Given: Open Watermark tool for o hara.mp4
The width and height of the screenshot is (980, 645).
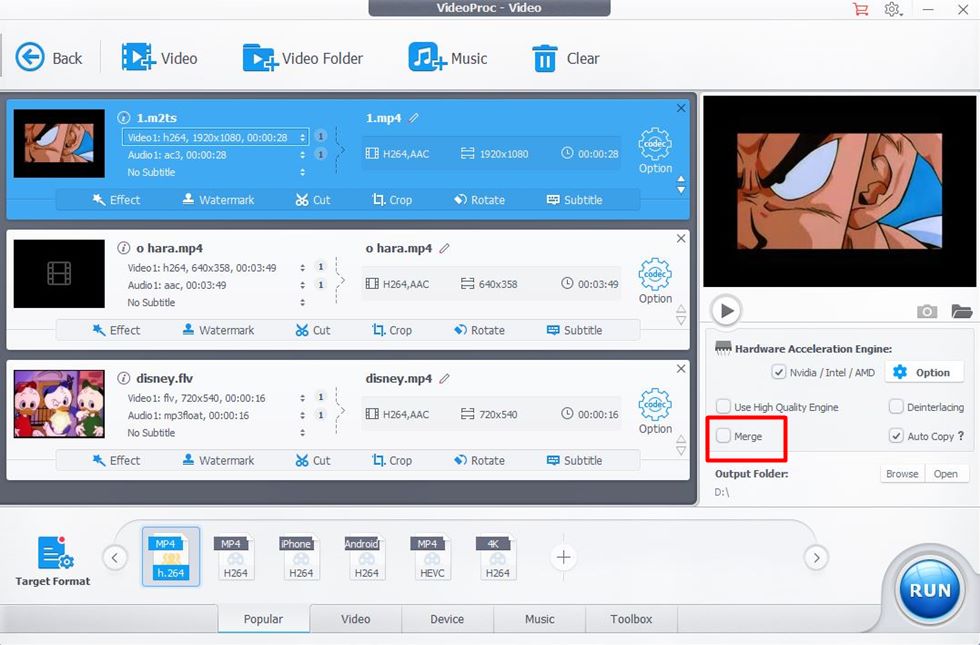Looking at the screenshot, I should pos(218,330).
